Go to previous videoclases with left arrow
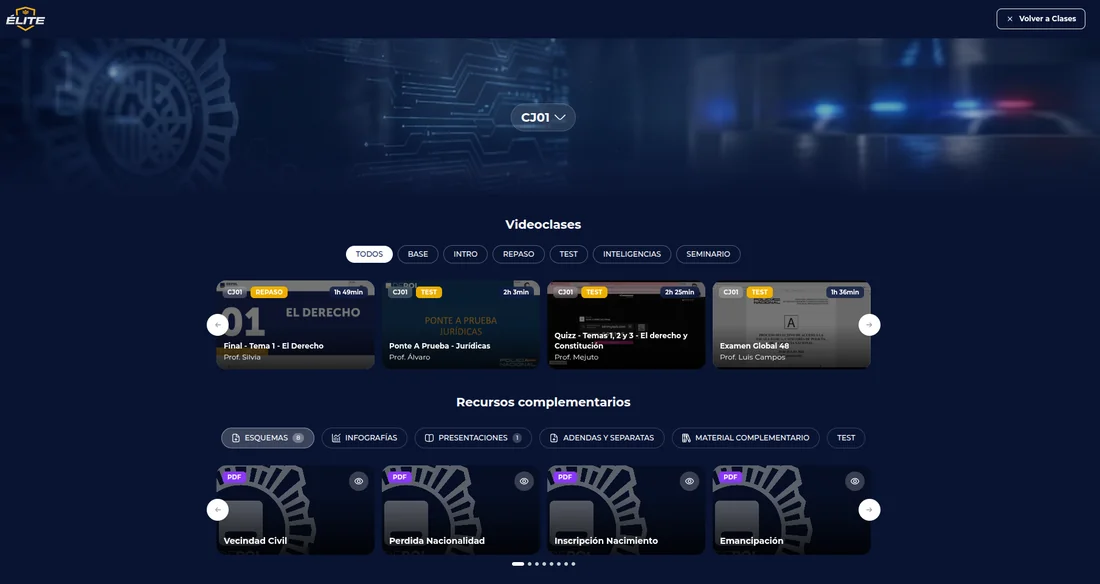The height and width of the screenshot is (584, 1100). point(217,325)
